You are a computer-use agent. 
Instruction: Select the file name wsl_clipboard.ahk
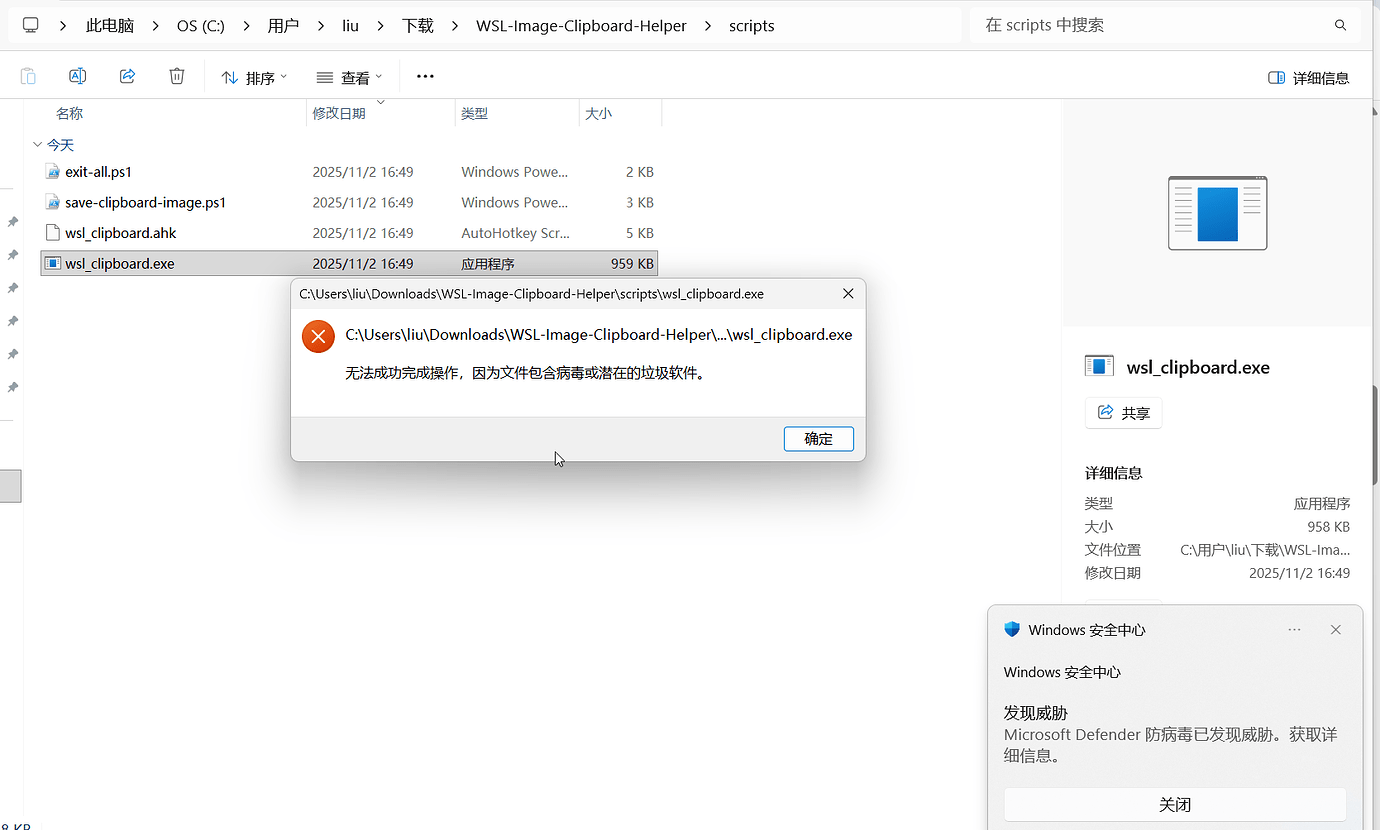pos(120,233)
